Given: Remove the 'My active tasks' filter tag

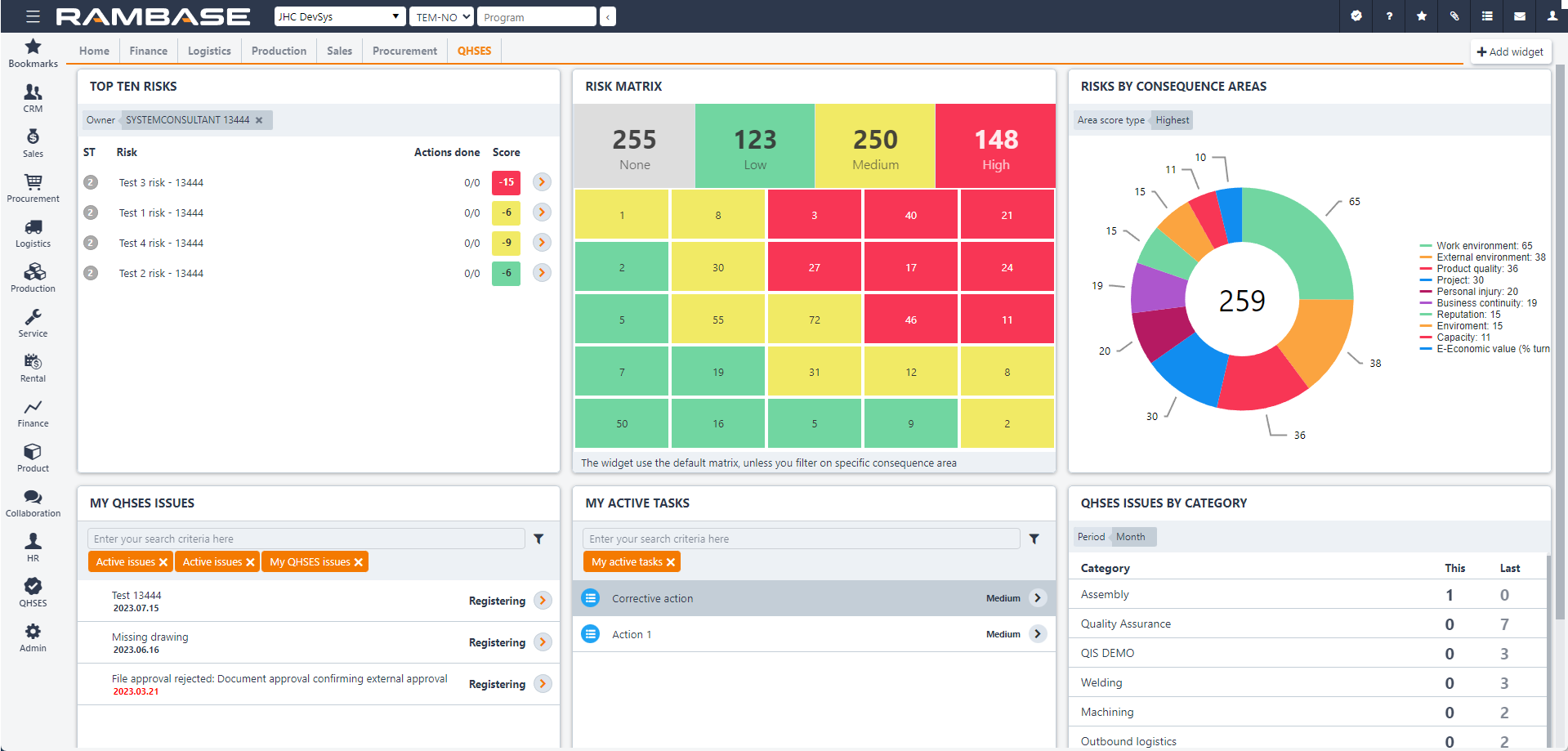Looking at the screenshot, I should point(672,561).
